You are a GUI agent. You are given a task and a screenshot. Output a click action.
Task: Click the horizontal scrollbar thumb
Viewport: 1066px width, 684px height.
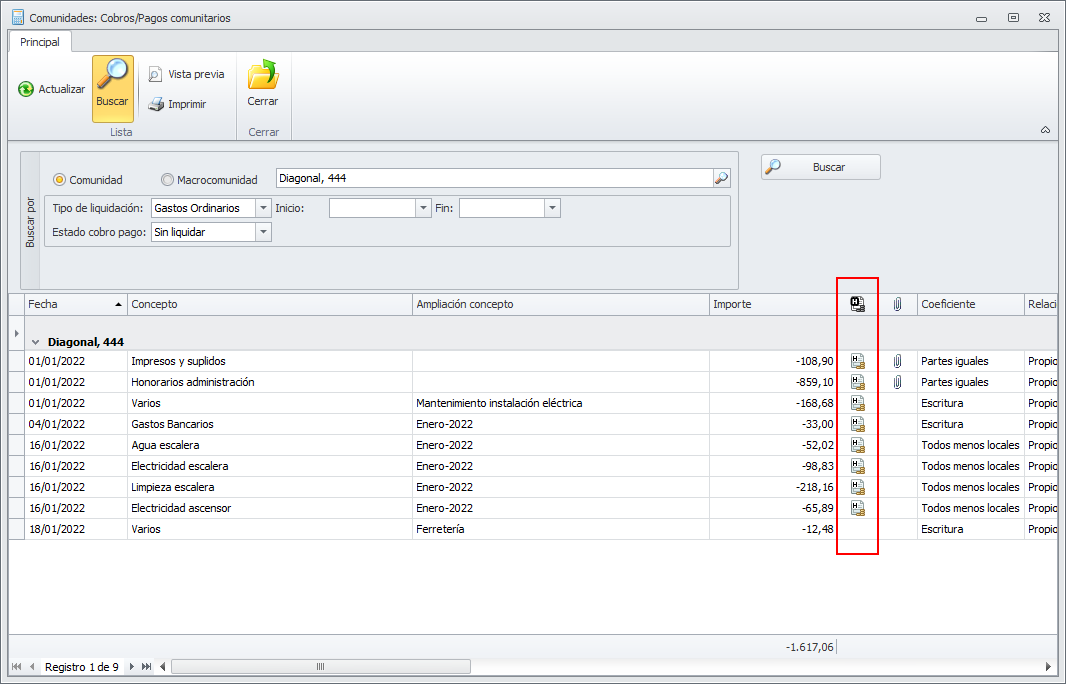coord(320,667)
